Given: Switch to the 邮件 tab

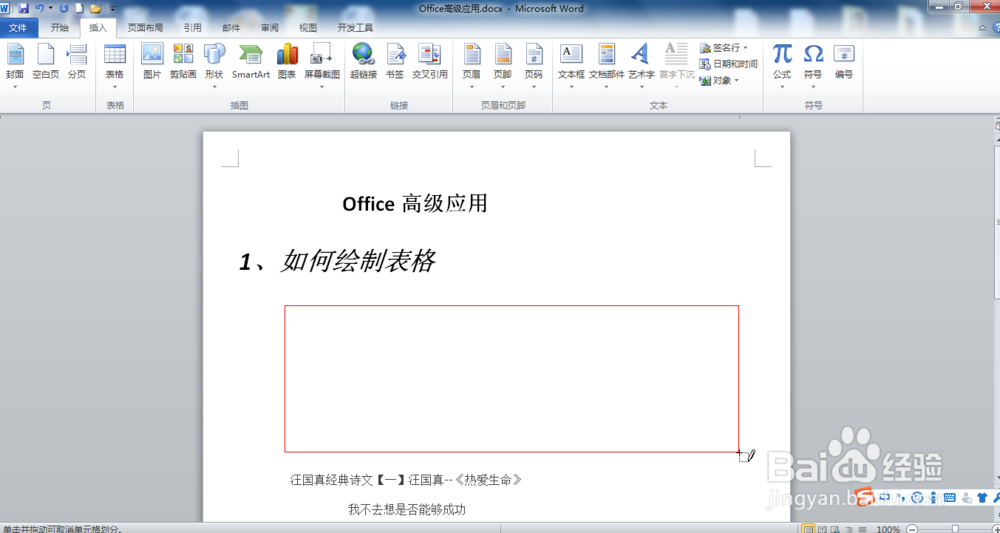Looking at the screenshot, I should (231, 27).
